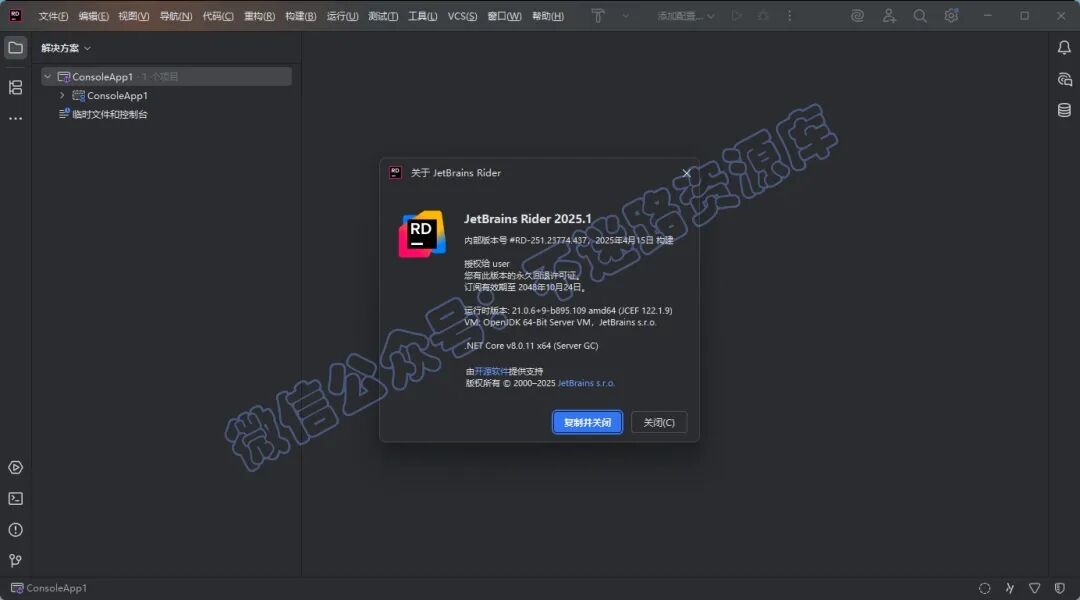Click the JetBrains Rider 2025.1 title text
Image resolution: width=1080 pixels, height=600 pixels.
point(528,219)
